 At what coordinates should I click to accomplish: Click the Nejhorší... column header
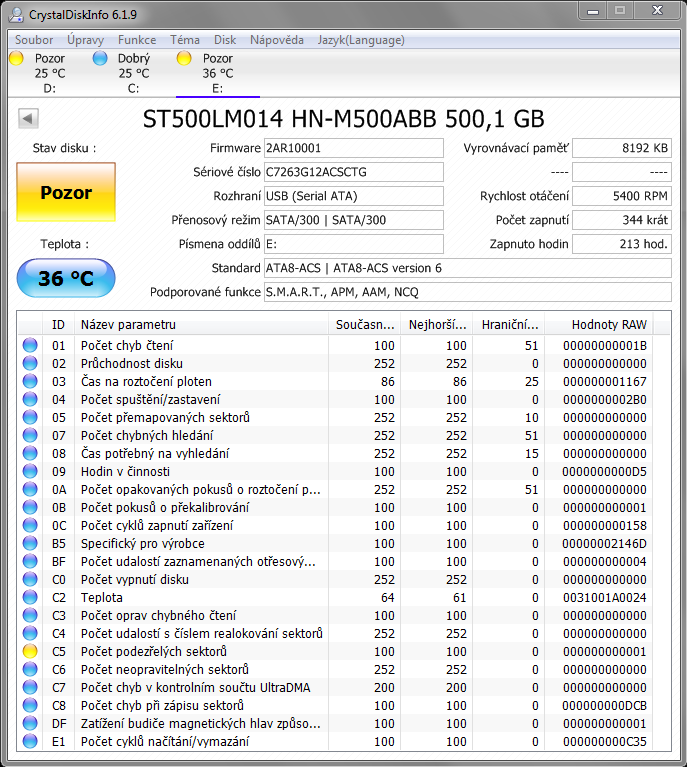pos(437,325)
